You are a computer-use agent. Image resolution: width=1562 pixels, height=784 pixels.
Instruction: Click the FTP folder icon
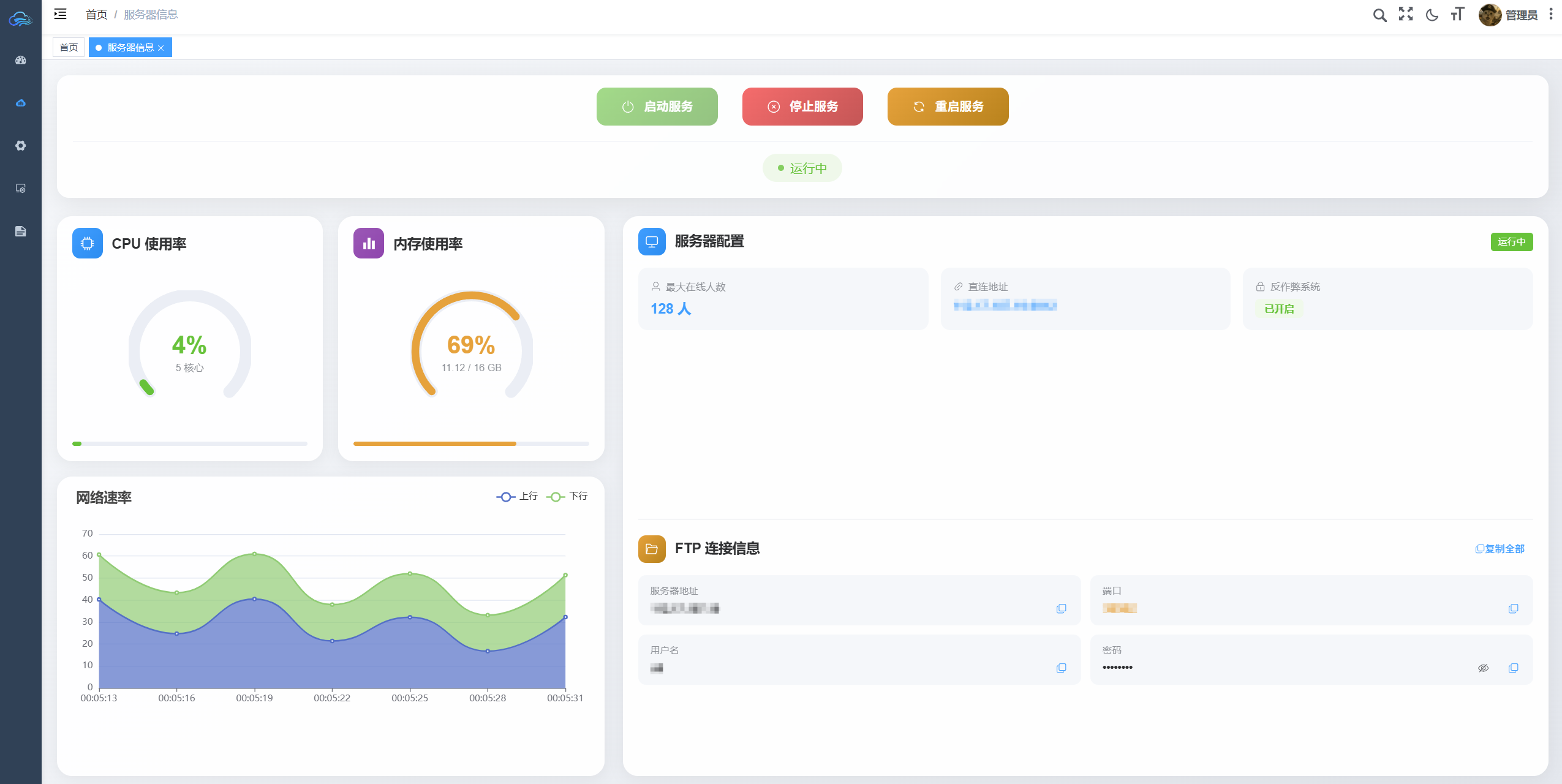(652, 549)
